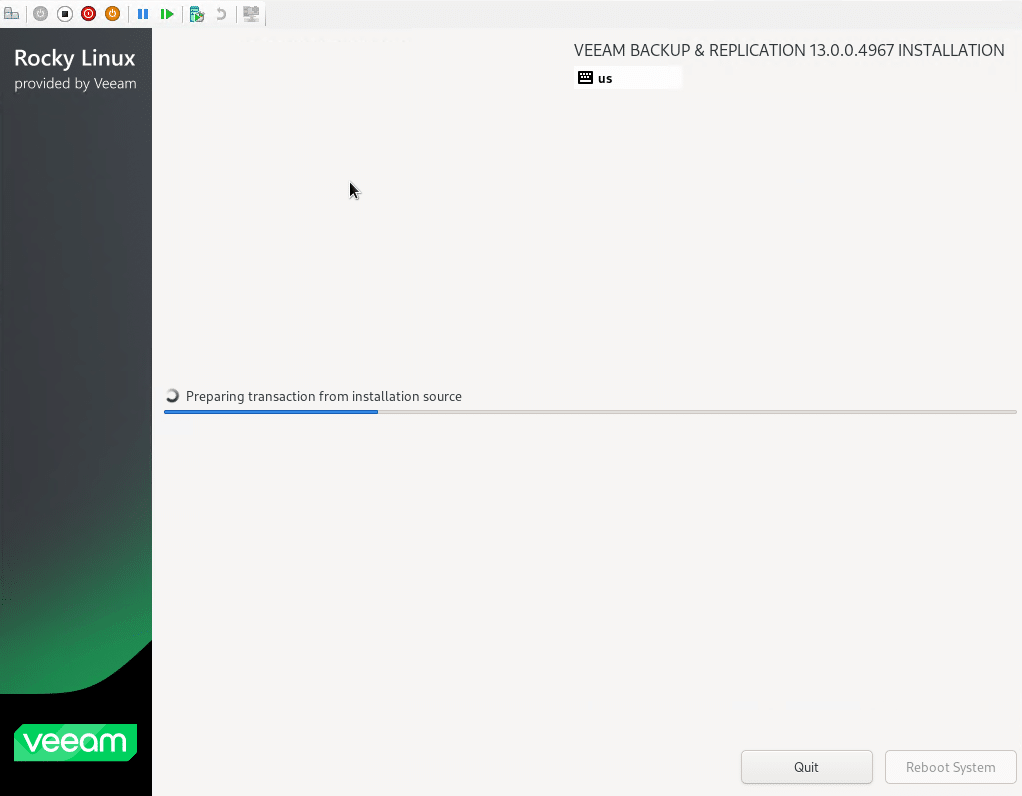Turn off the VM with the black square icon
Image resolution: width=1022 pixels, height=796 pixels.
click(65, 14)
